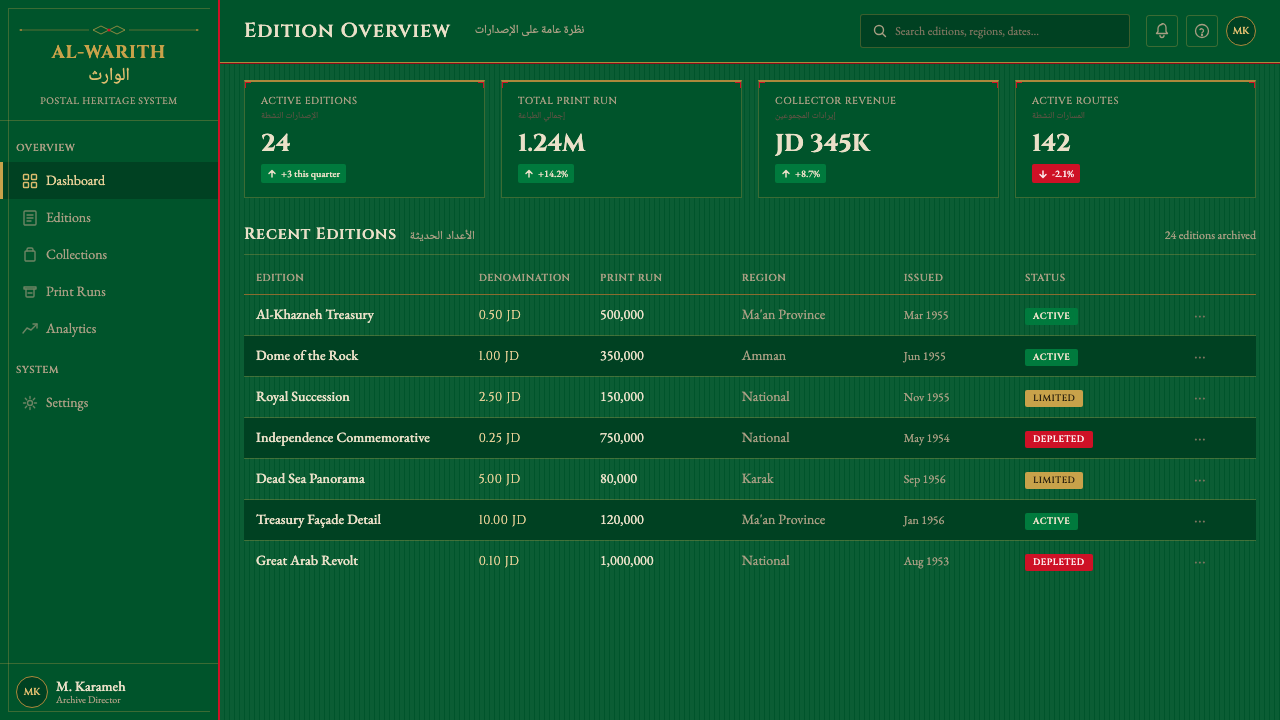Click the Print Runs archive icon
1280x720 pixels.
pyautogui.click(x=30, y=292)
